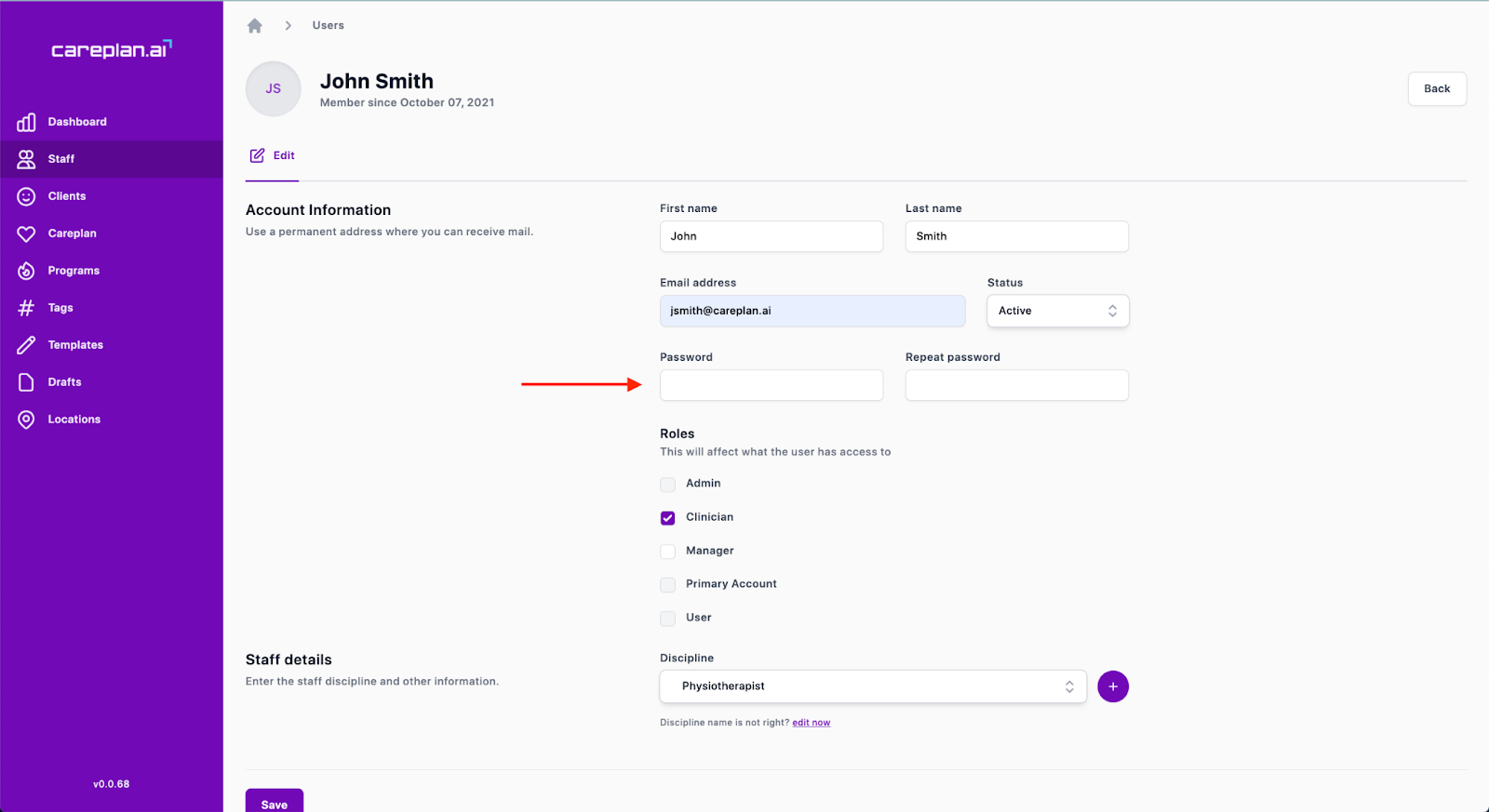Open the Status dropdown showing Active
Image resolution: width=1489 pixels, height=812 pixels.
pyautogui.click(x=1057, y=311)
